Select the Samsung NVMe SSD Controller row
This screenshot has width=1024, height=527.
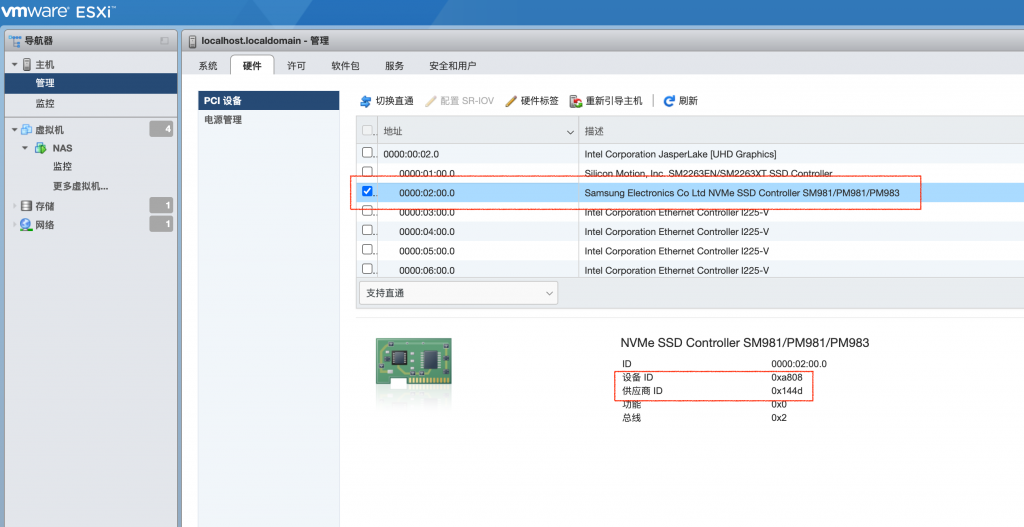(690, 193)
